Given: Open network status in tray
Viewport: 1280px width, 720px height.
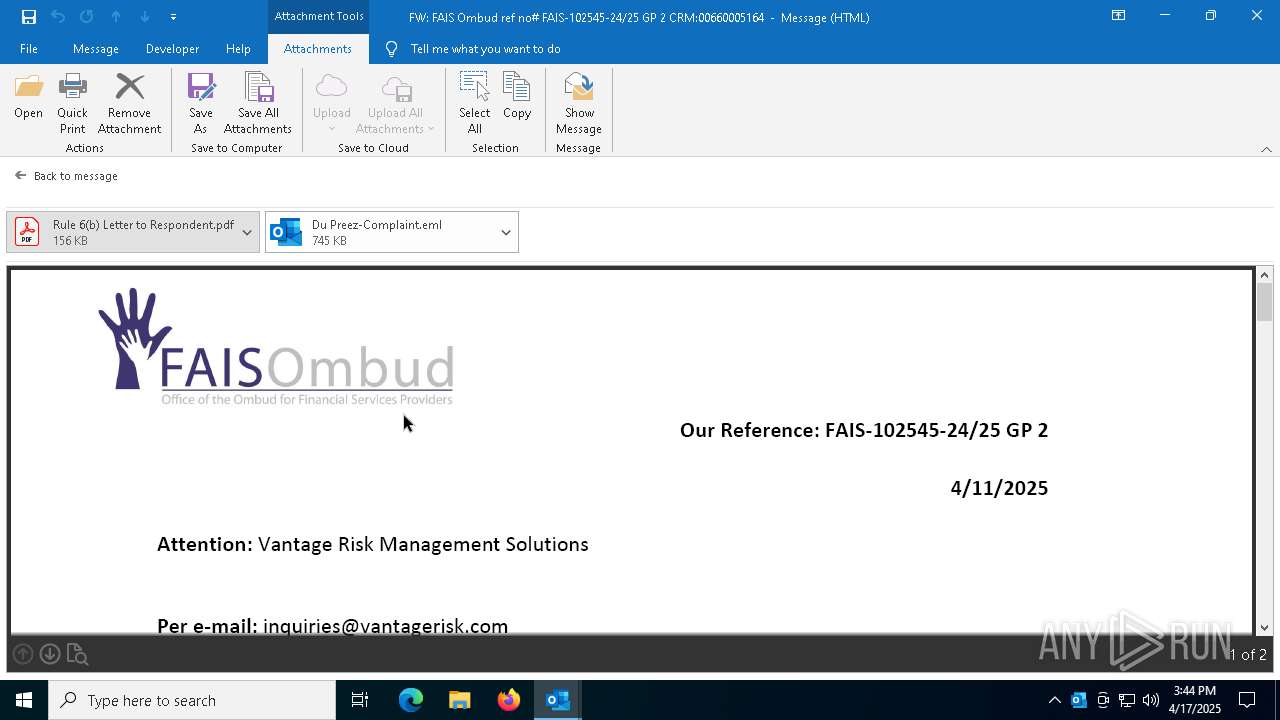Looking at the screenshot, I should coord(1127,700).
